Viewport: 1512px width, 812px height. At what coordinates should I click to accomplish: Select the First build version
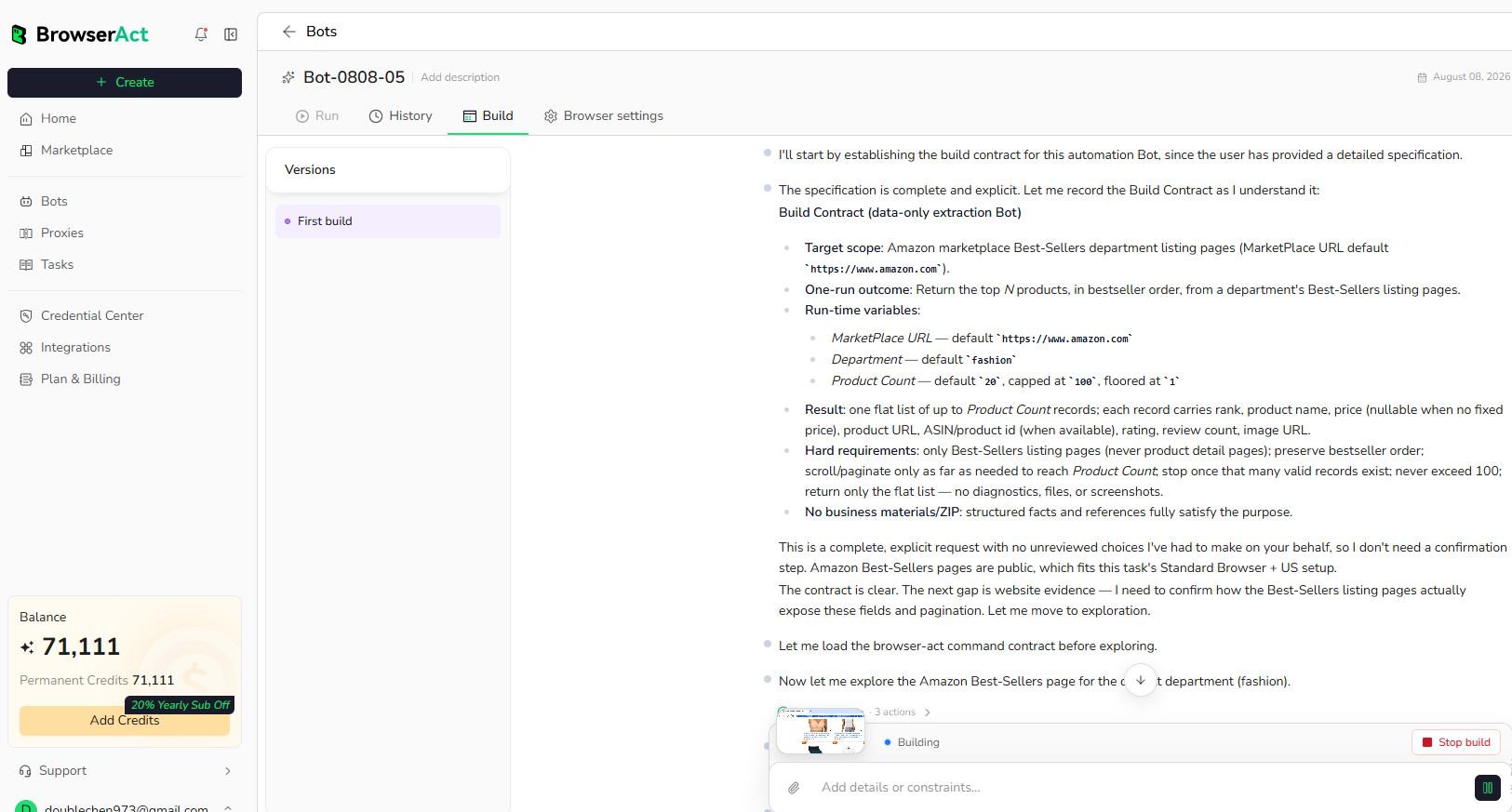[x=388, y=221]
